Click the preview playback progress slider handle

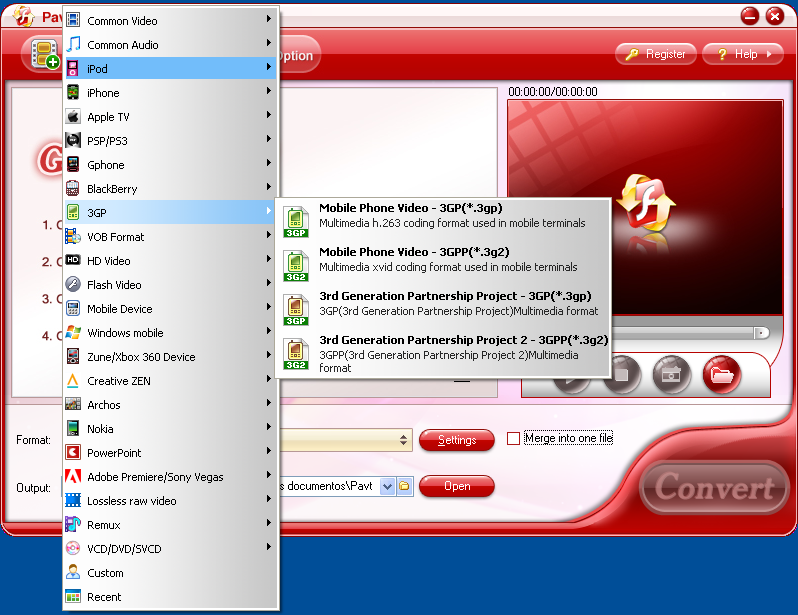pos(761,333)
